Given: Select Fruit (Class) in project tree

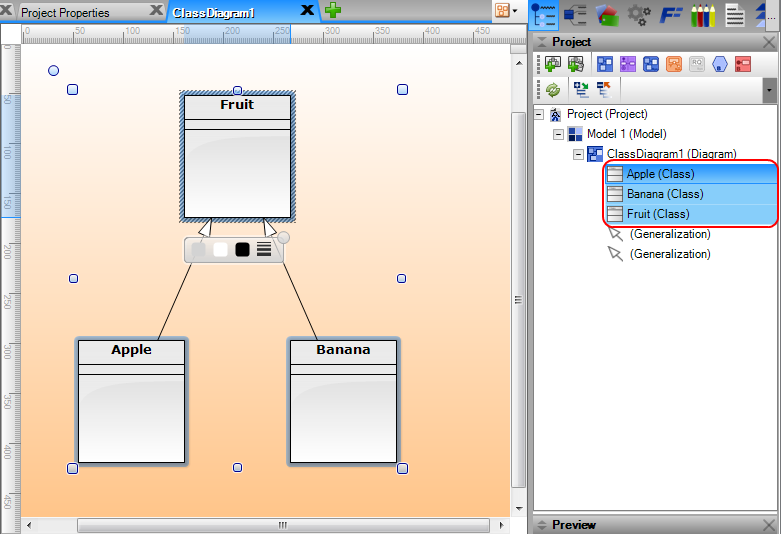Looking at the screenshot, I should (x=691, y=214).
